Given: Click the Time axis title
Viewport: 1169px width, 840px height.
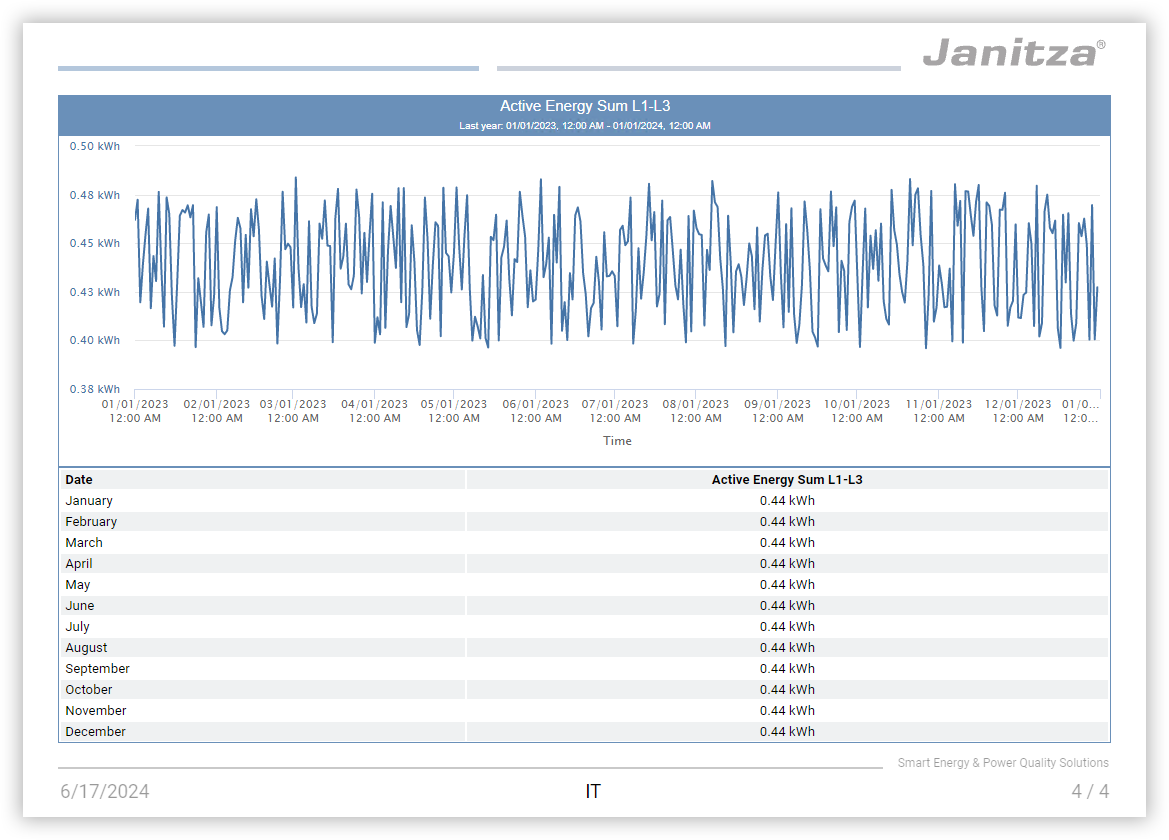Looking at the screenshot, I should pyautogui.click(x=617, y=441).
